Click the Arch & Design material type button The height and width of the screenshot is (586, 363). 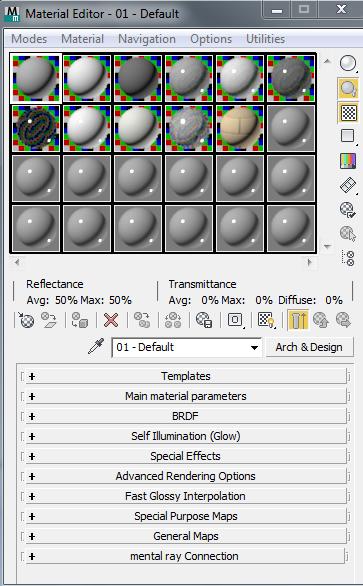[309, 347]
